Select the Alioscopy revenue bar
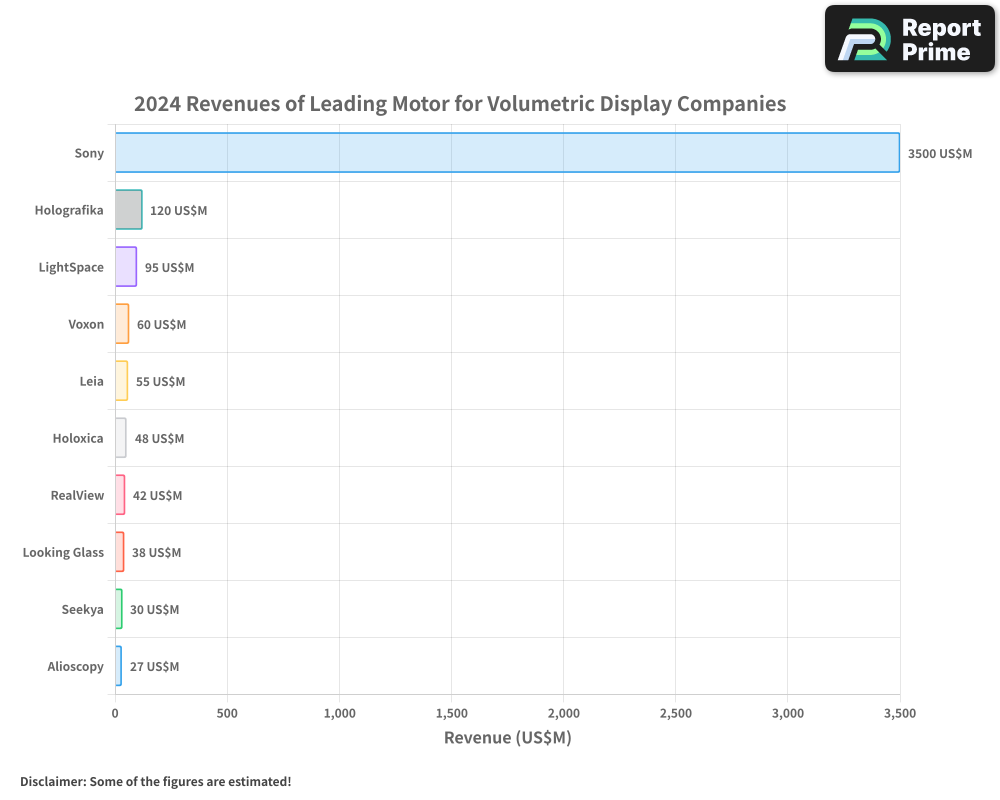Screen dimensions: 1000x800 click(117, 666)
